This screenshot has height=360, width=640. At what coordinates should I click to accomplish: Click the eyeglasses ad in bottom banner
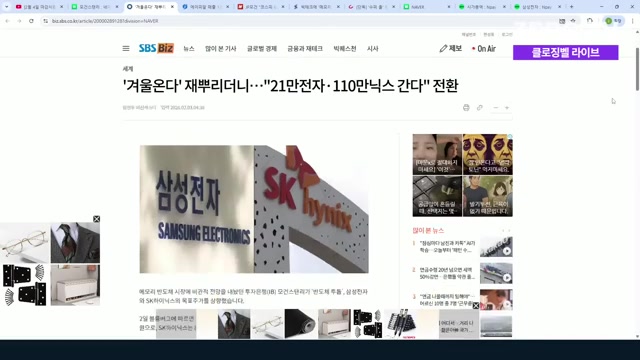click(267, 324)
